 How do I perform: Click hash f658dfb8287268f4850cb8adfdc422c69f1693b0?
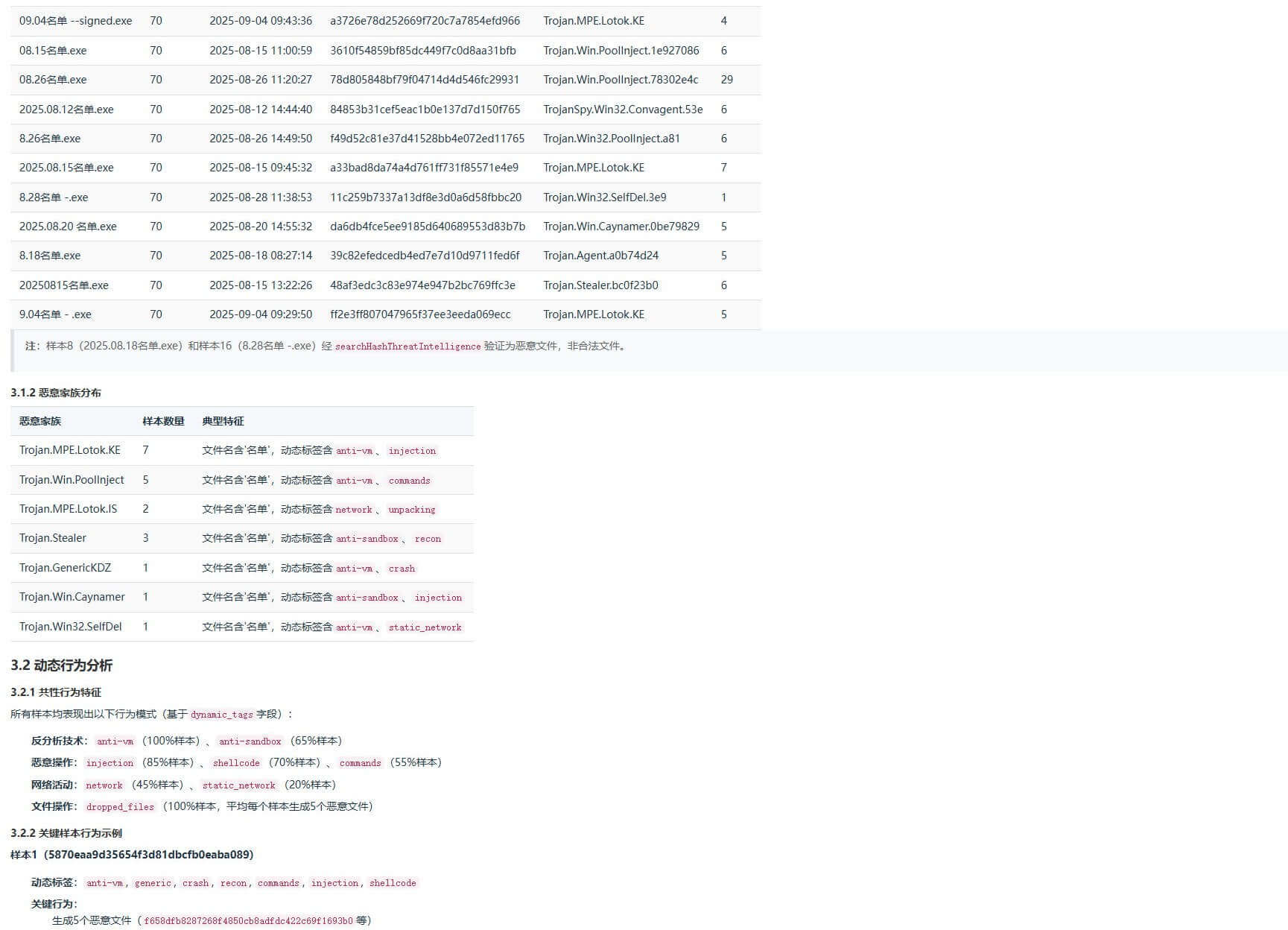point(248,920)
